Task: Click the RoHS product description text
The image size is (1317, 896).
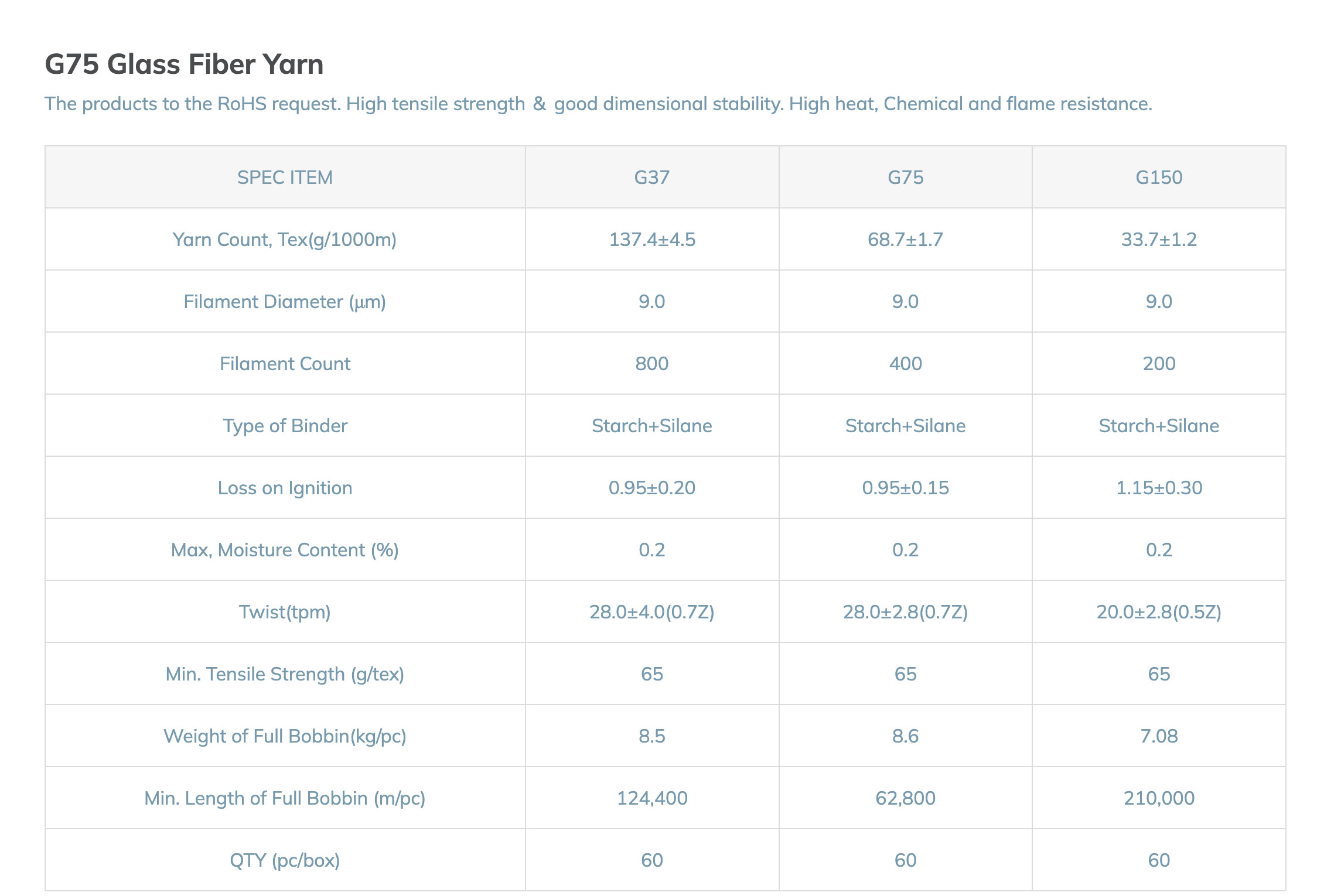Action: point(598,104)
